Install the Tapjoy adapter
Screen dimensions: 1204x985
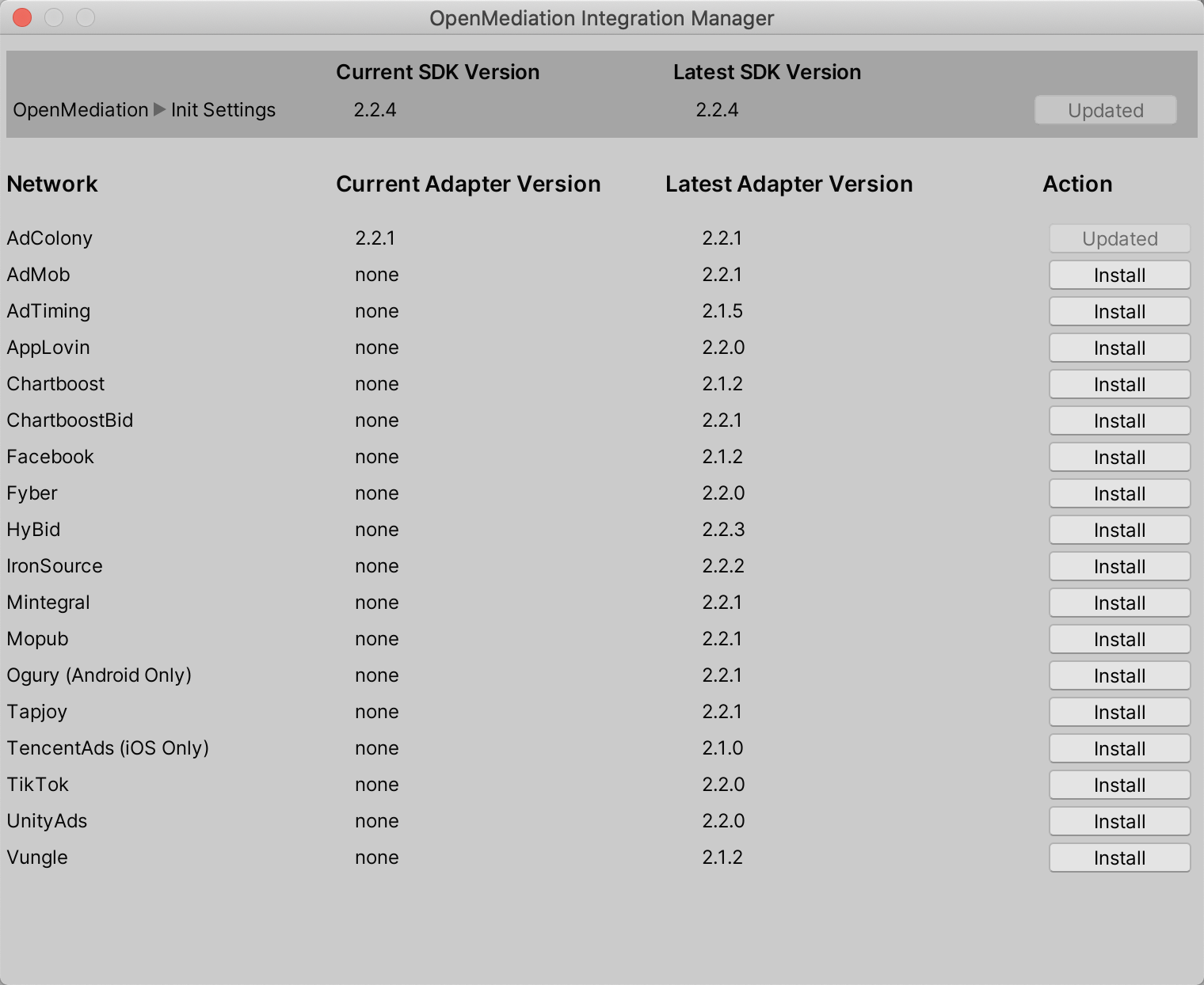coord(1119,712)
